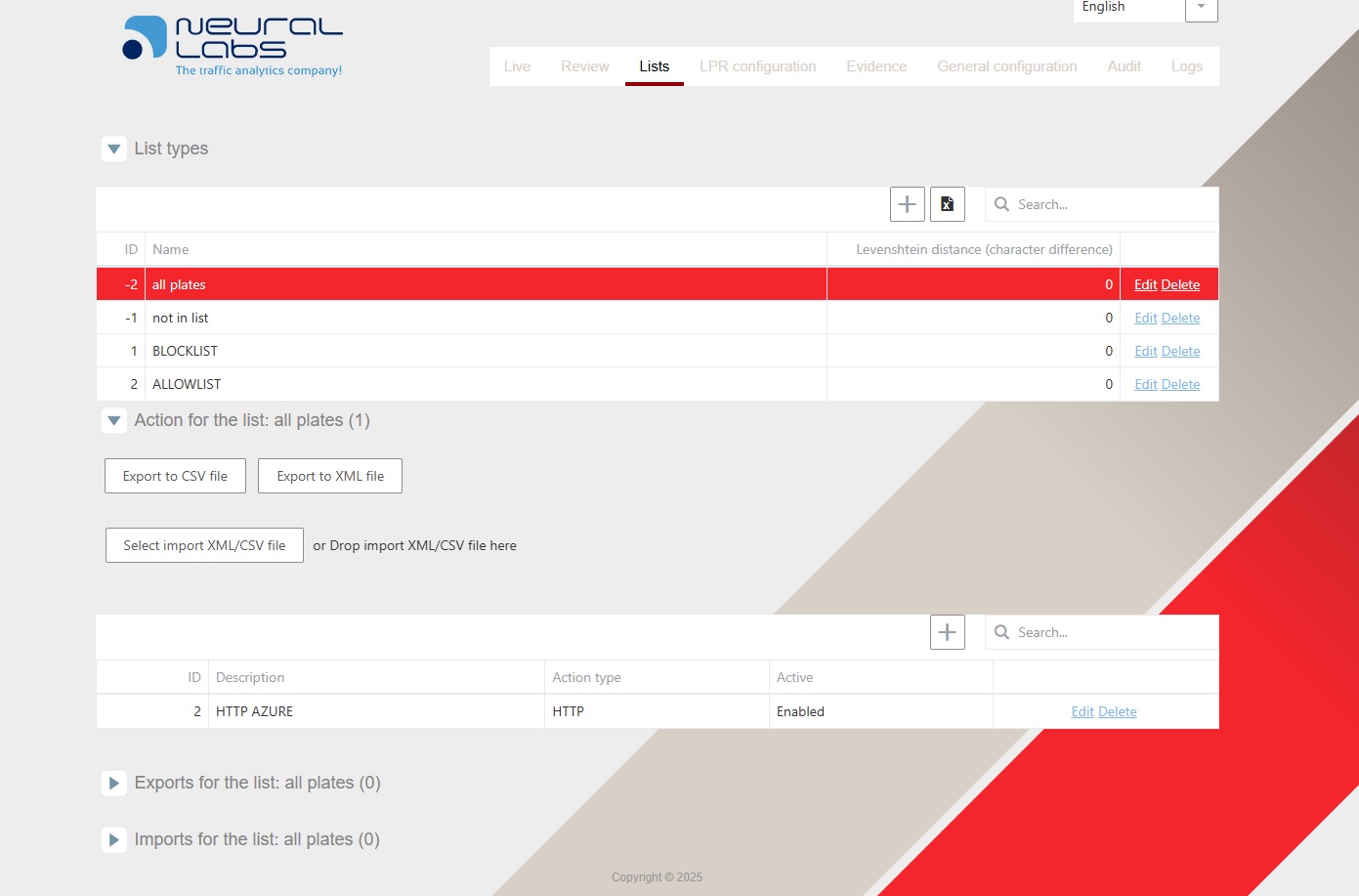This screenshot has width=1359, height=896.
Task: Open the Evidence tab
Action: point(876,66)
